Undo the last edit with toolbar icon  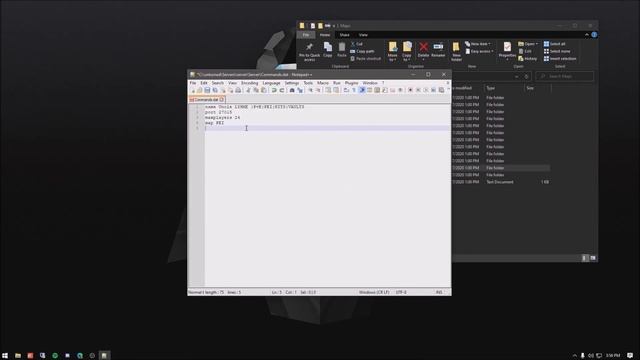point(274,90)
